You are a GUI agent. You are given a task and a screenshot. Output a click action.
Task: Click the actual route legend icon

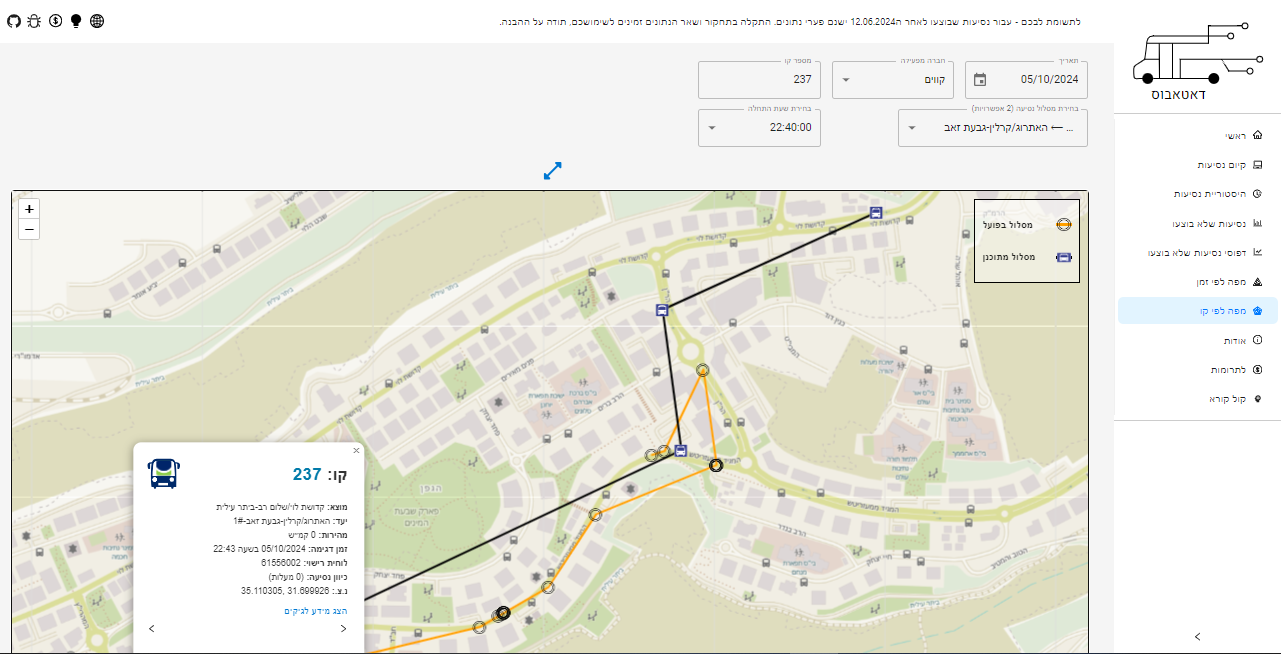point(1064,225)
